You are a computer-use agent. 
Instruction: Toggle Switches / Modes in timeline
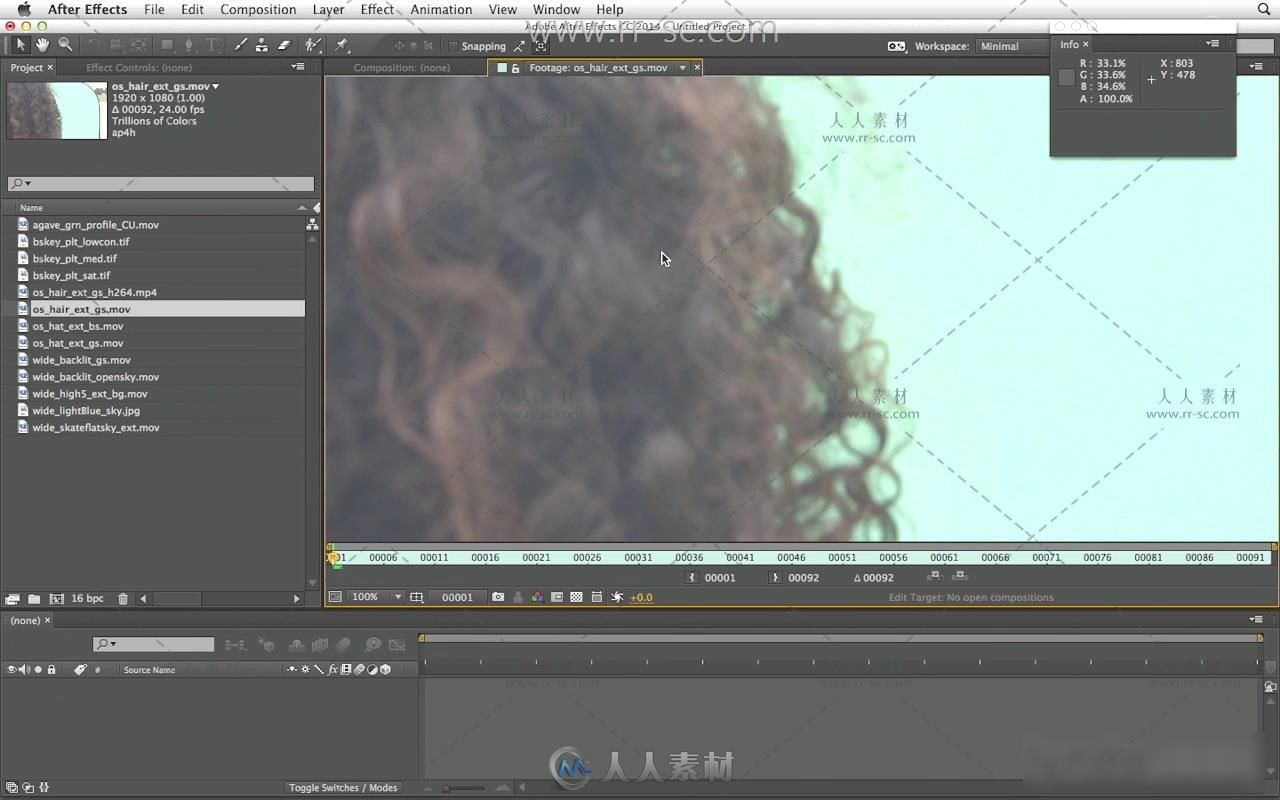343,788
